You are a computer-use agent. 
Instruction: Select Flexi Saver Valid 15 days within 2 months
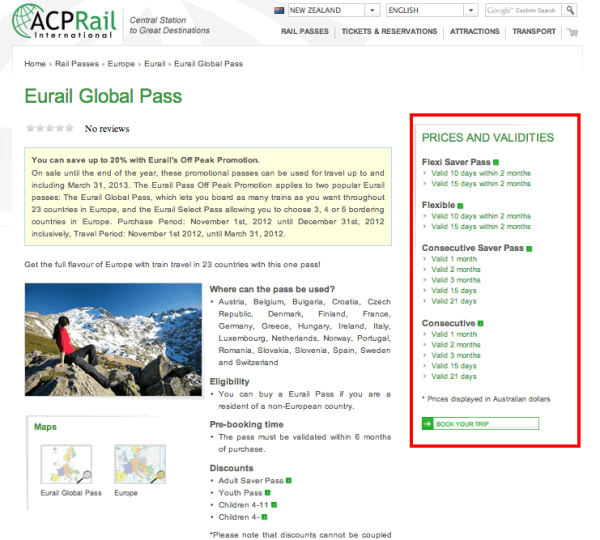click(x=481, y=184)
